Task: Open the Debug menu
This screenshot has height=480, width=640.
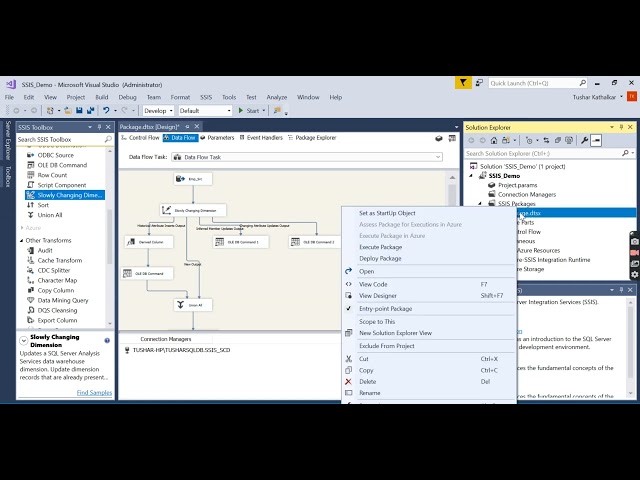Action: click(127, 97)
